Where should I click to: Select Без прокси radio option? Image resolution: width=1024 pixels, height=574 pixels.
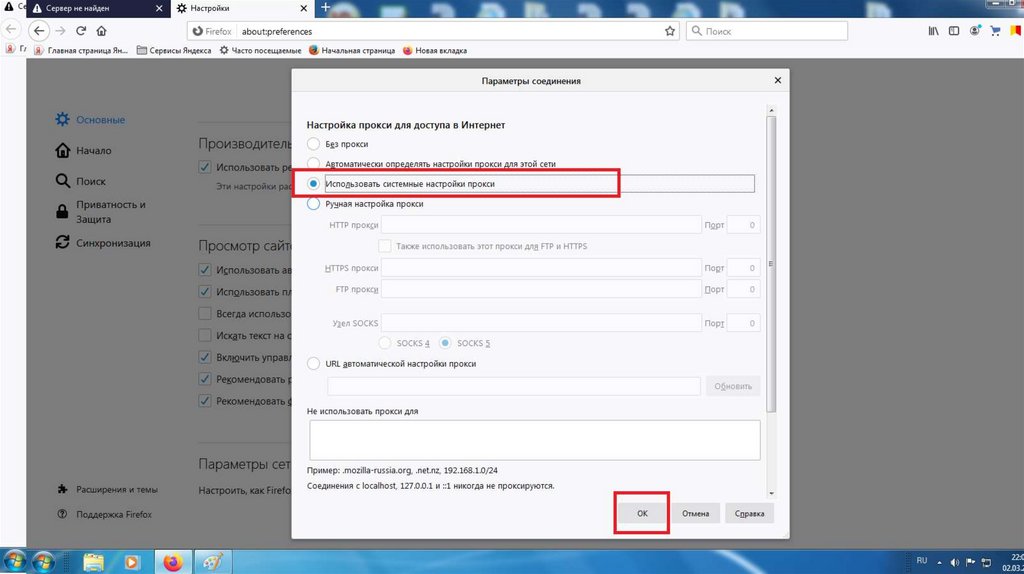[x=313, y=144]
